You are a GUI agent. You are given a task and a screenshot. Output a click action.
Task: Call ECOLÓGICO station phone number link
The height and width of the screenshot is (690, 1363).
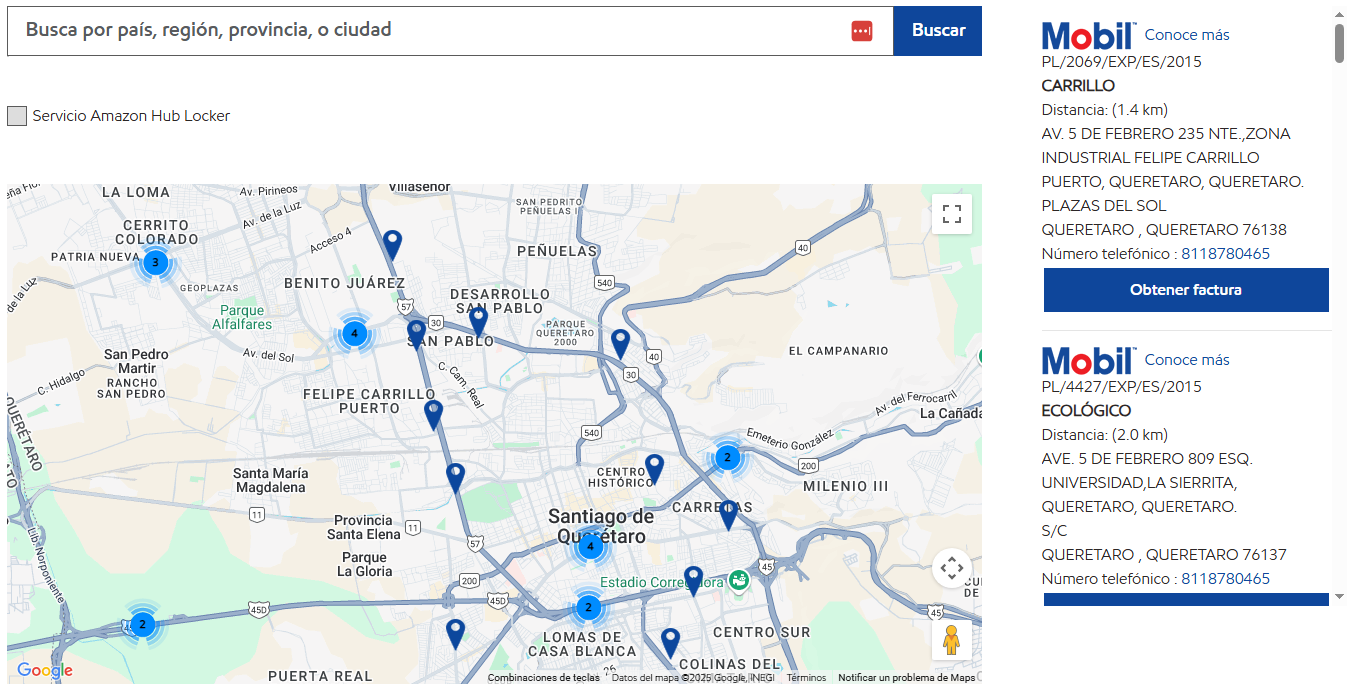(x=1225, y=579)
